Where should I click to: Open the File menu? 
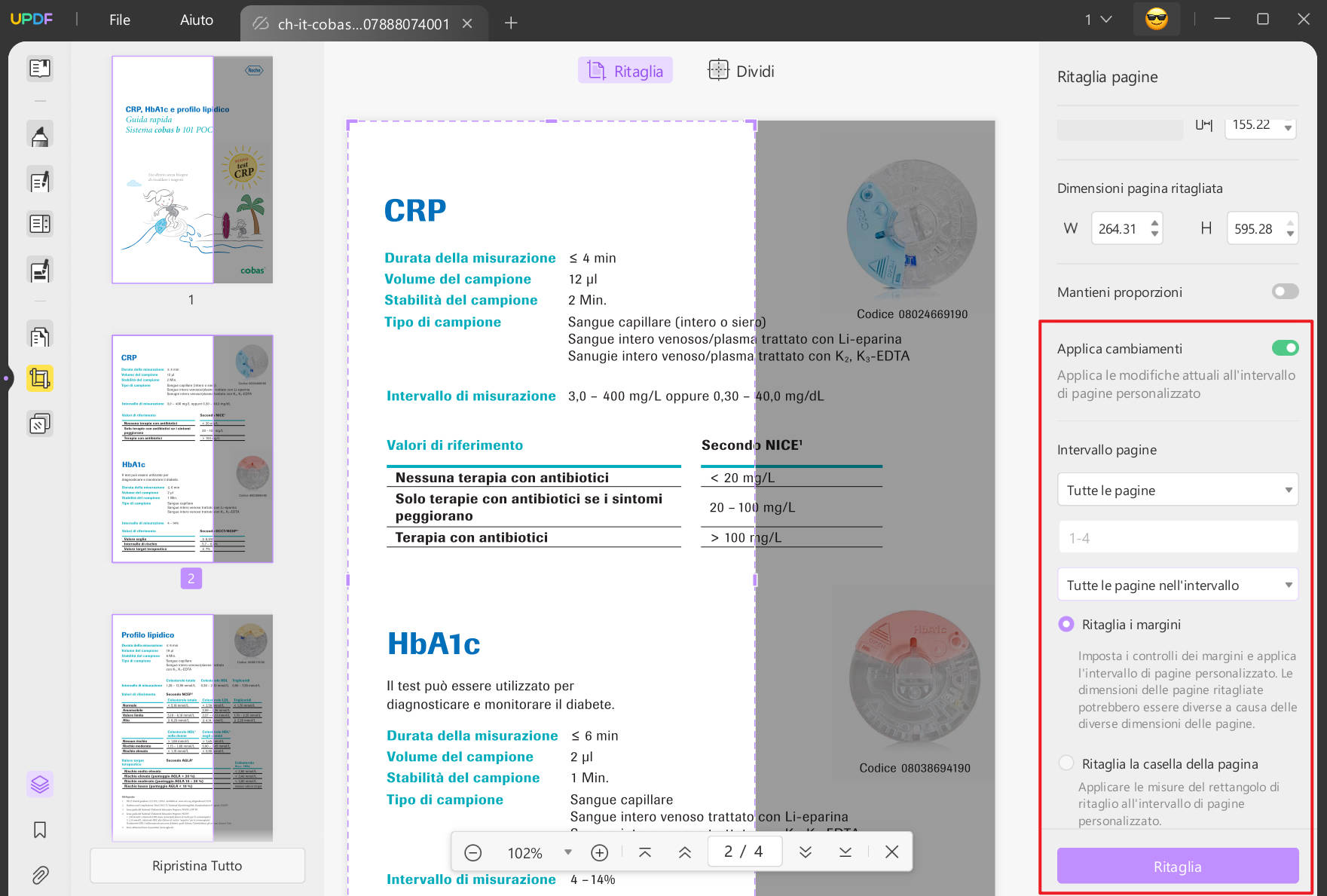click(118, 20)
